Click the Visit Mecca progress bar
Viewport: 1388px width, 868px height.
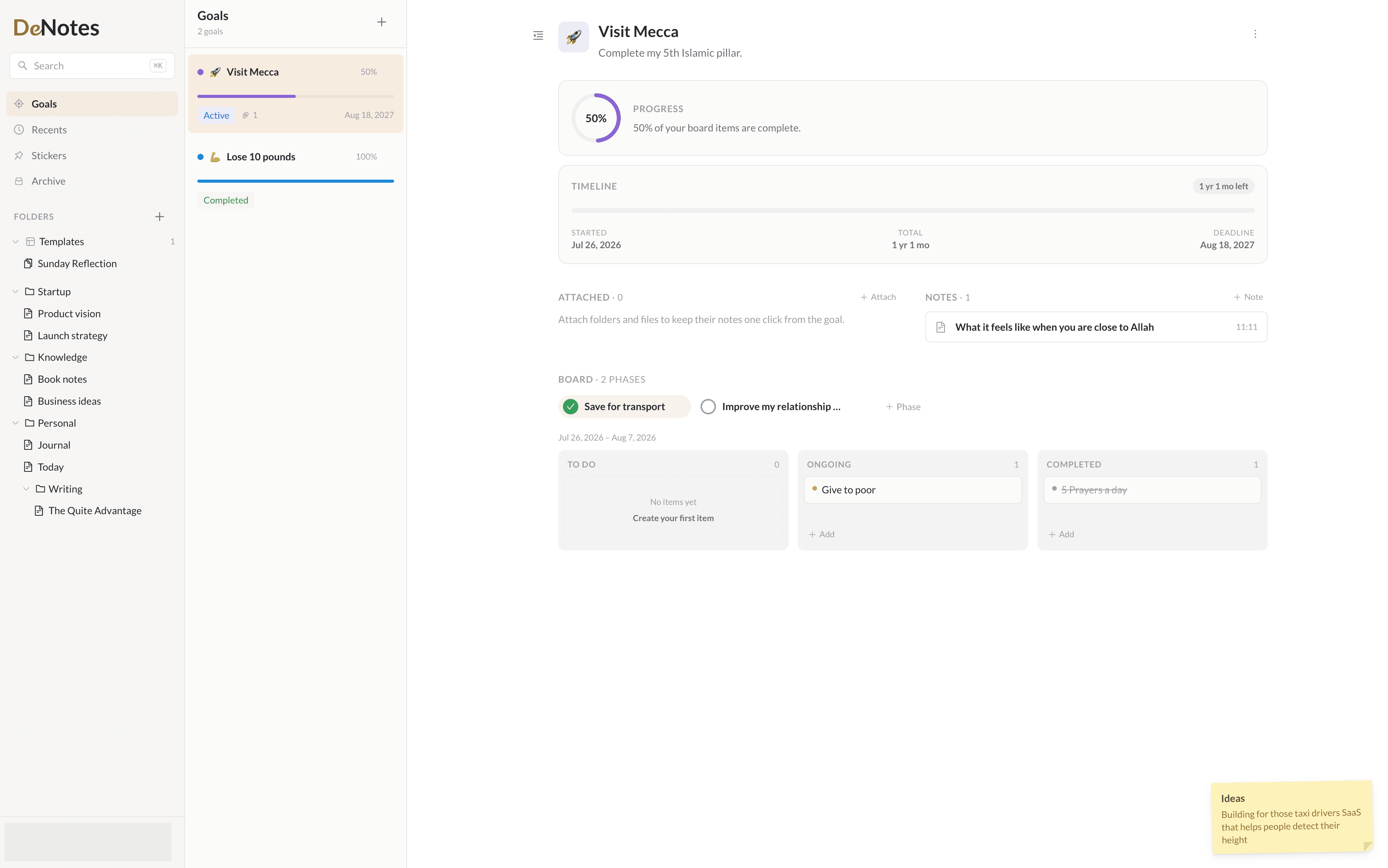point(296,96)
